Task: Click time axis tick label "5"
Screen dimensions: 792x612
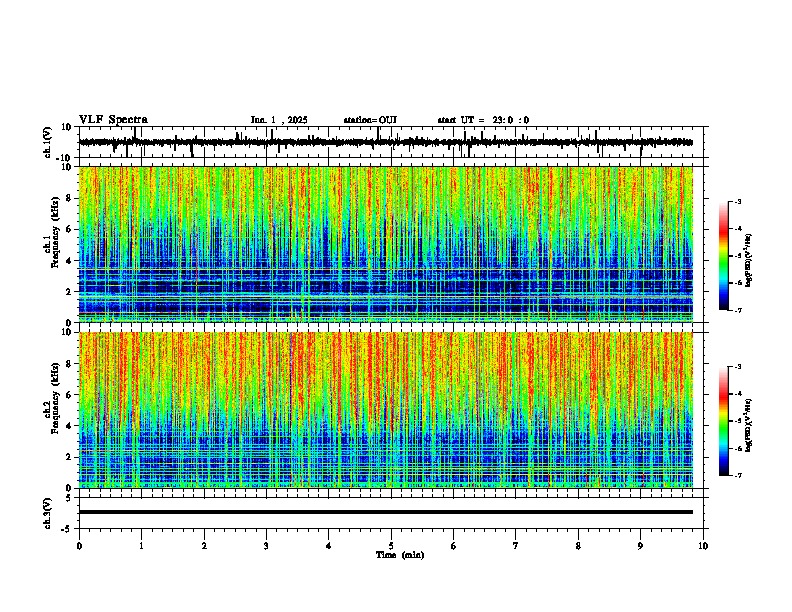Action: (x=391, y=546)
